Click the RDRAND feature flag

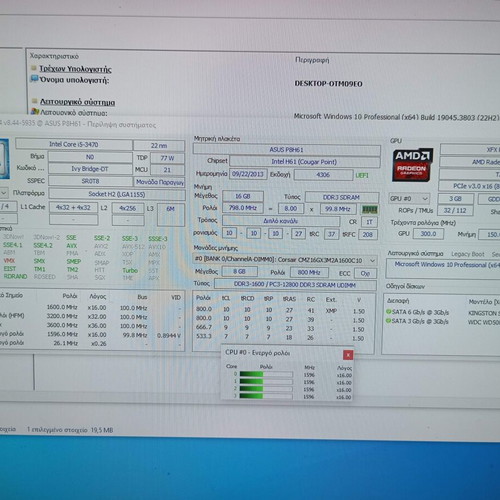pyautogui.click(x=15, y=276)
